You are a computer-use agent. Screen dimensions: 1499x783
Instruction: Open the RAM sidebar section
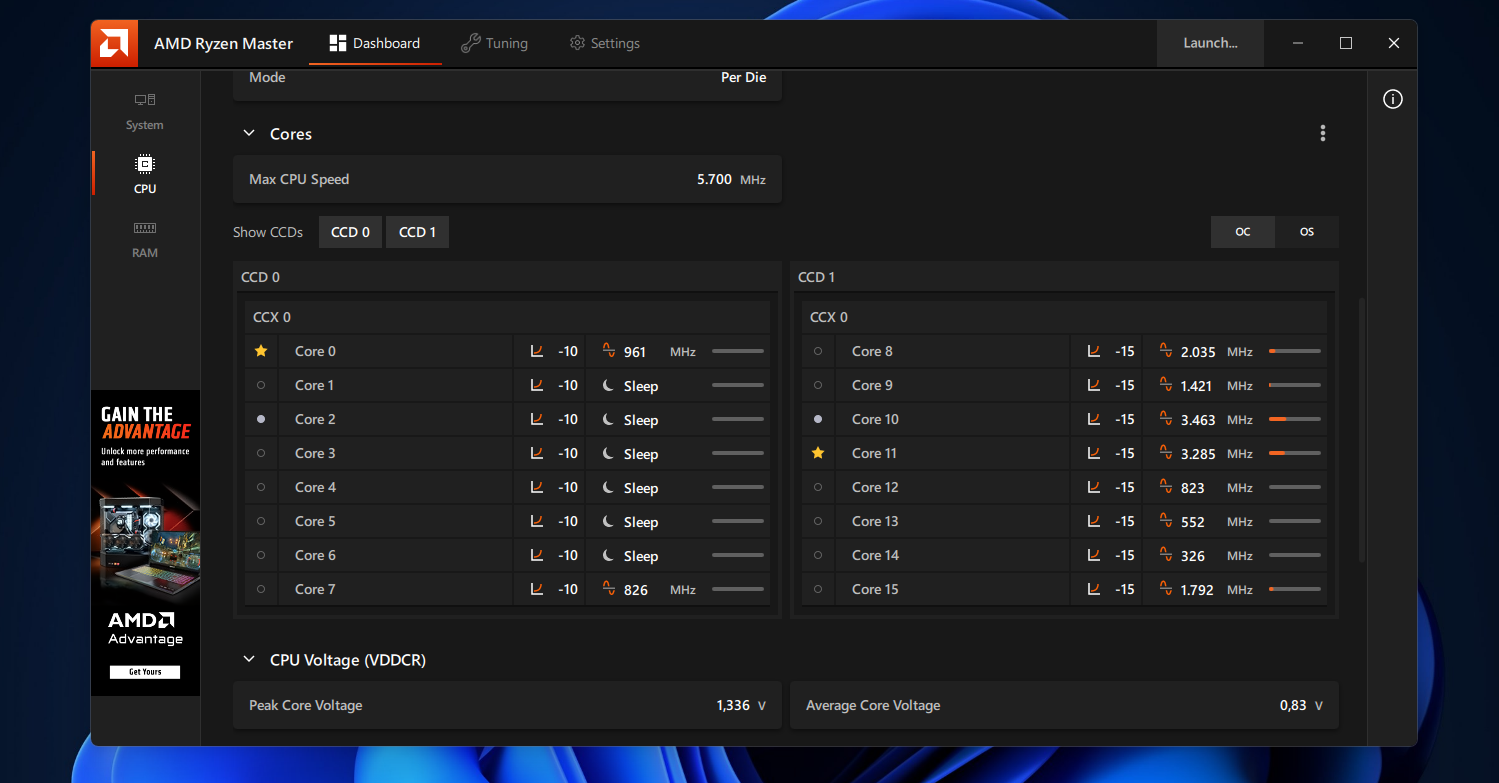tap(145, 239)
